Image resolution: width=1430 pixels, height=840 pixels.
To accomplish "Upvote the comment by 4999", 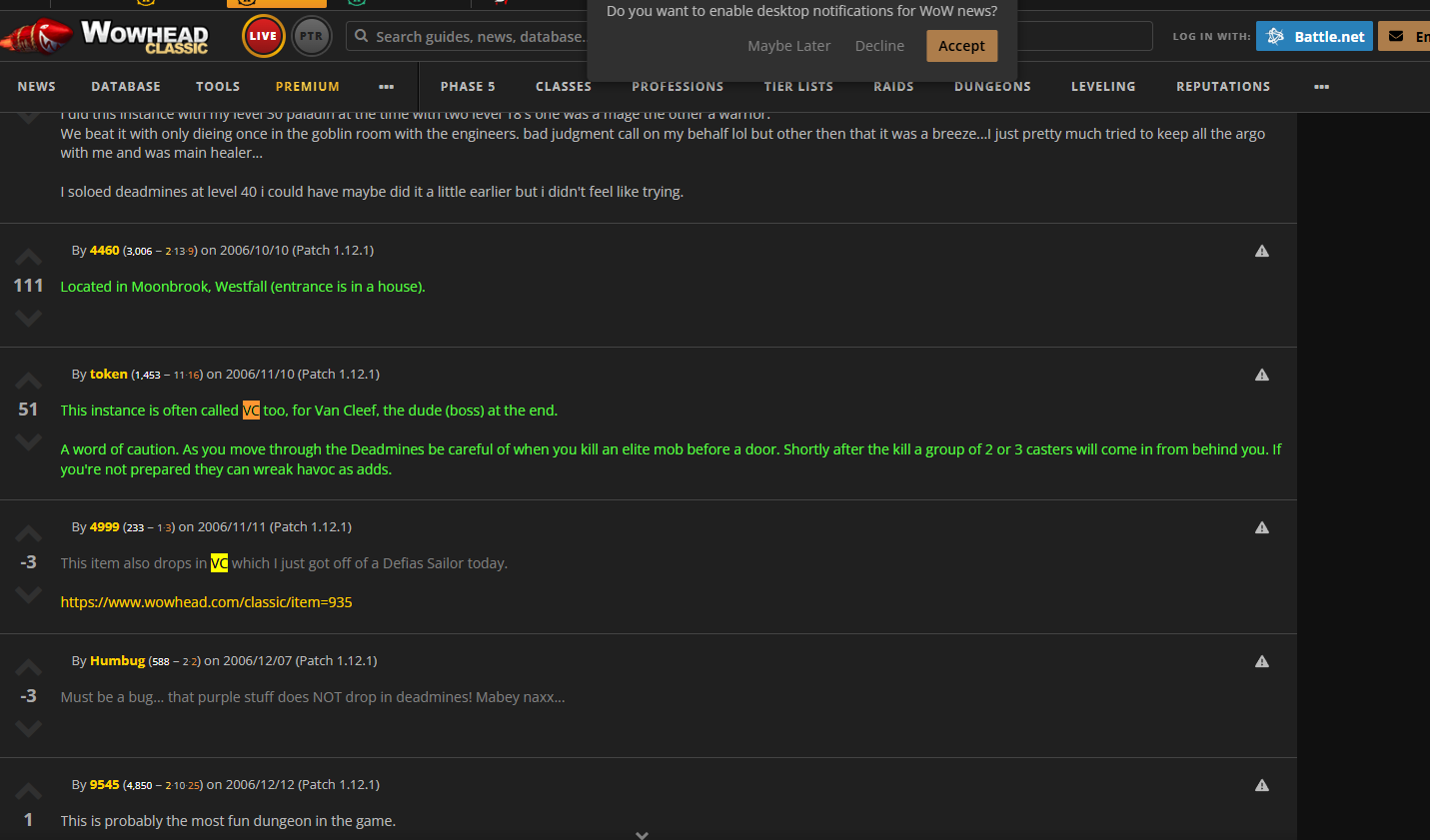I will tap(28, 533).
